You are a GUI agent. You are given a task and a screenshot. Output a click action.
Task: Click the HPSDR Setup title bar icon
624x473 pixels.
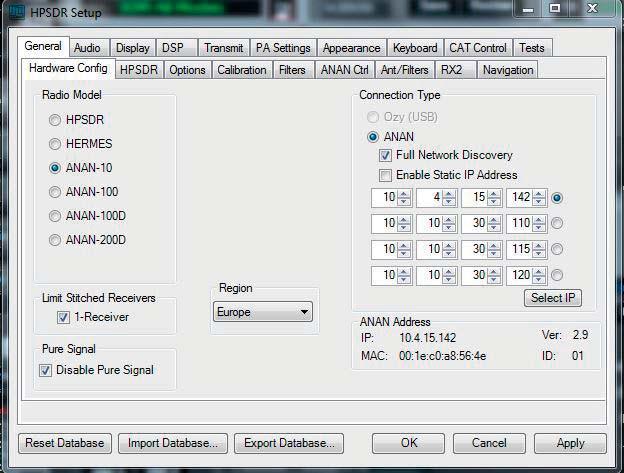tap(17, 12)
